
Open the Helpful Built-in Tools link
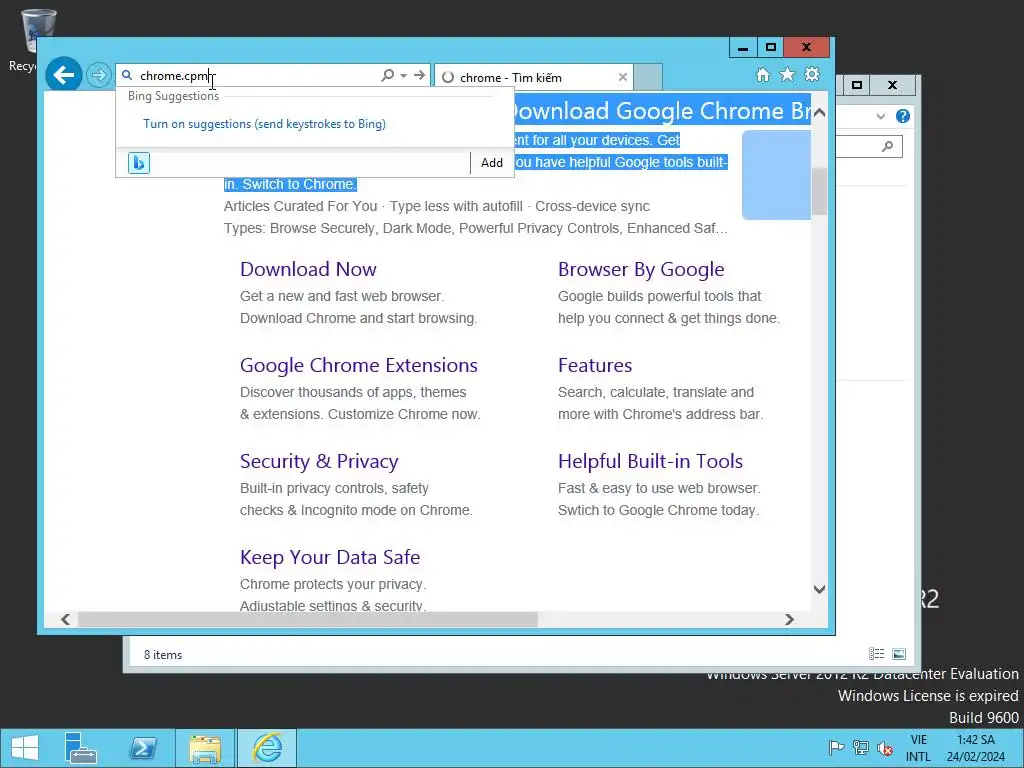point(650,461)
